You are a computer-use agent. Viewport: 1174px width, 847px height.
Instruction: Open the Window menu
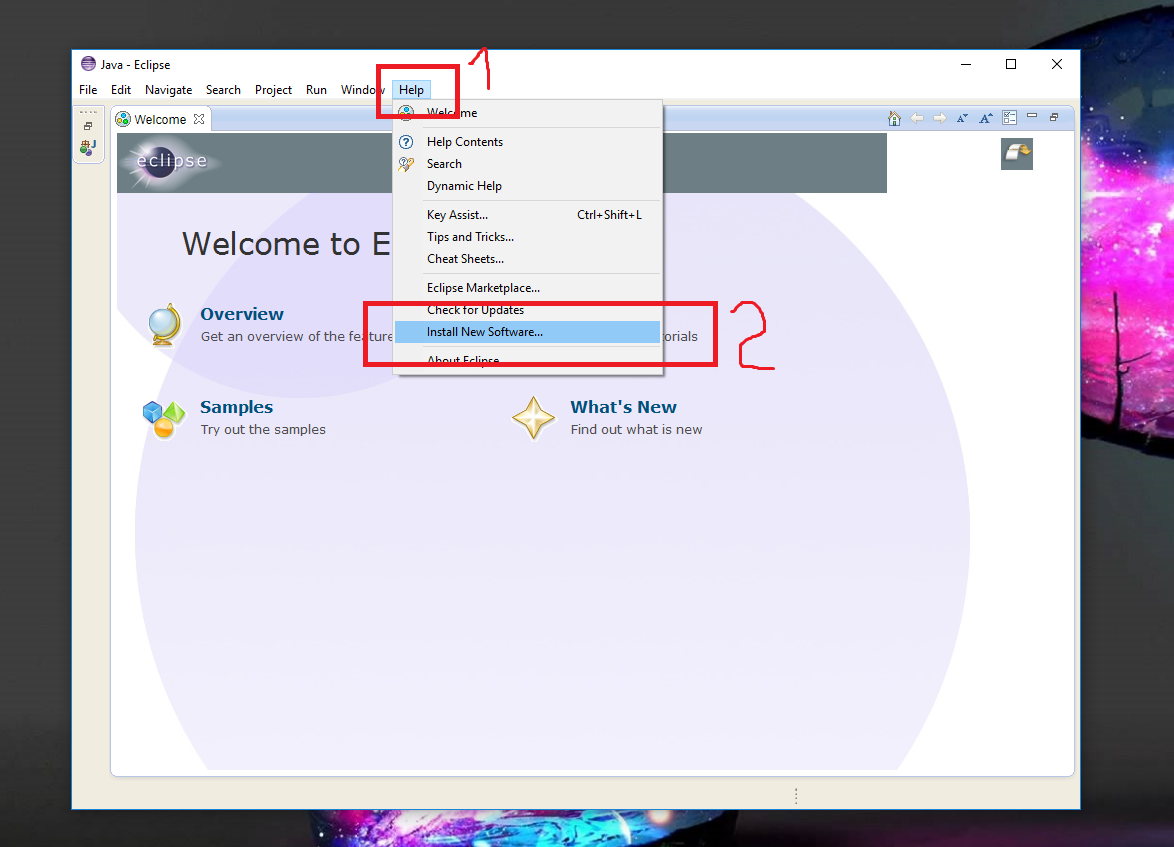click(x=361, y=90)
